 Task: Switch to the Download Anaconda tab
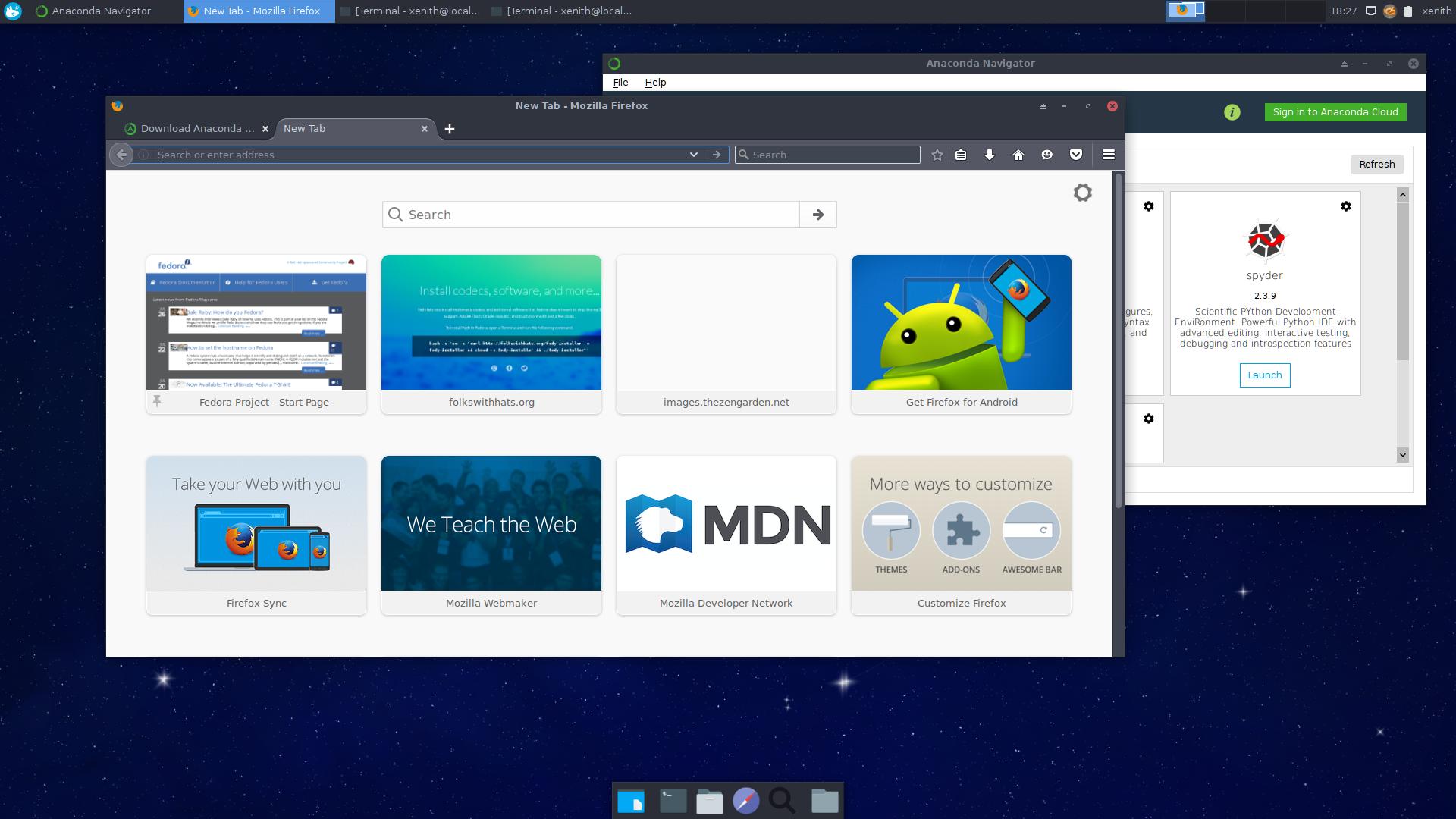point(197,129)
